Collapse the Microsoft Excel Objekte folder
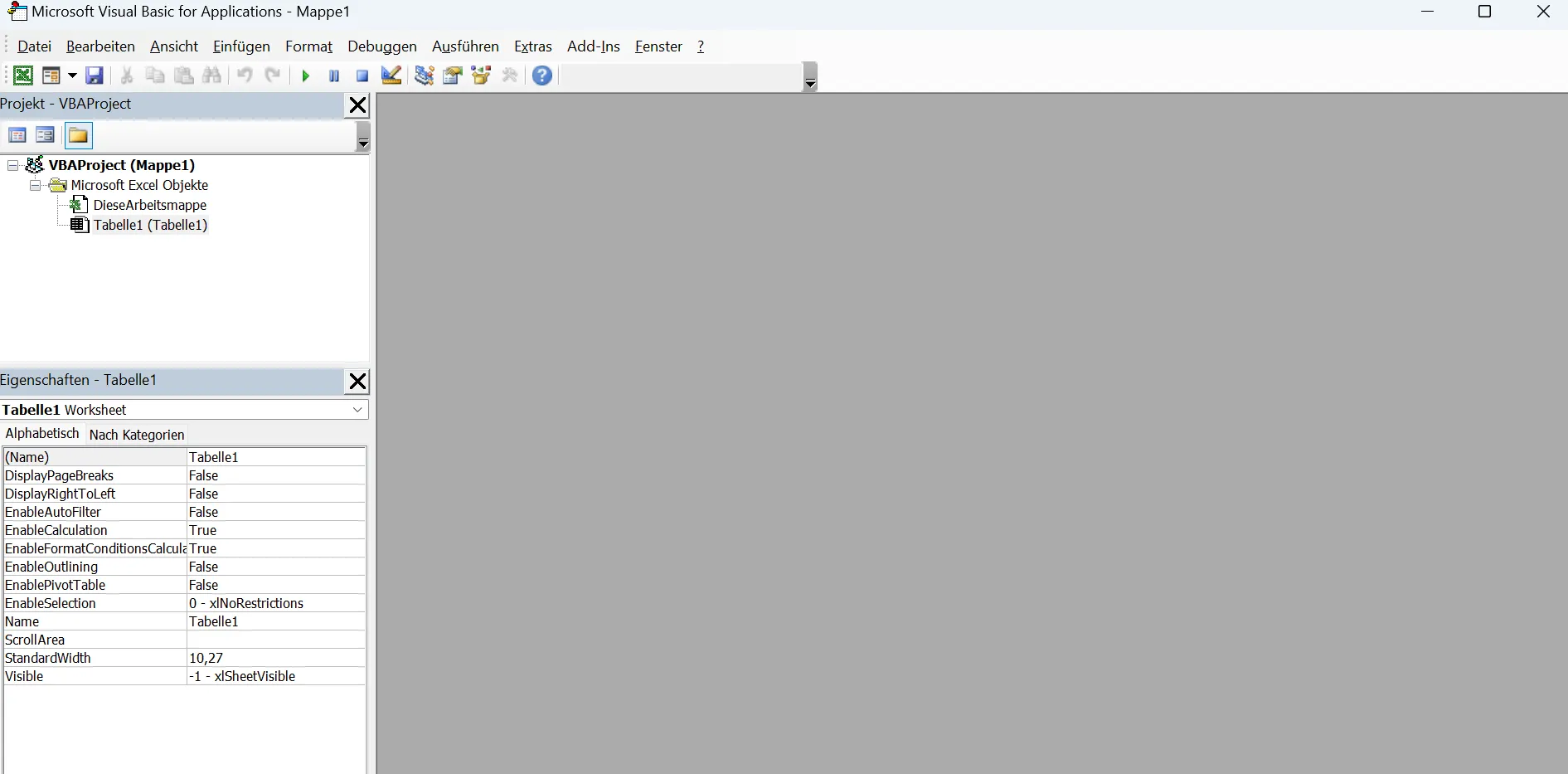1568x774 pixels. [36, 186]
